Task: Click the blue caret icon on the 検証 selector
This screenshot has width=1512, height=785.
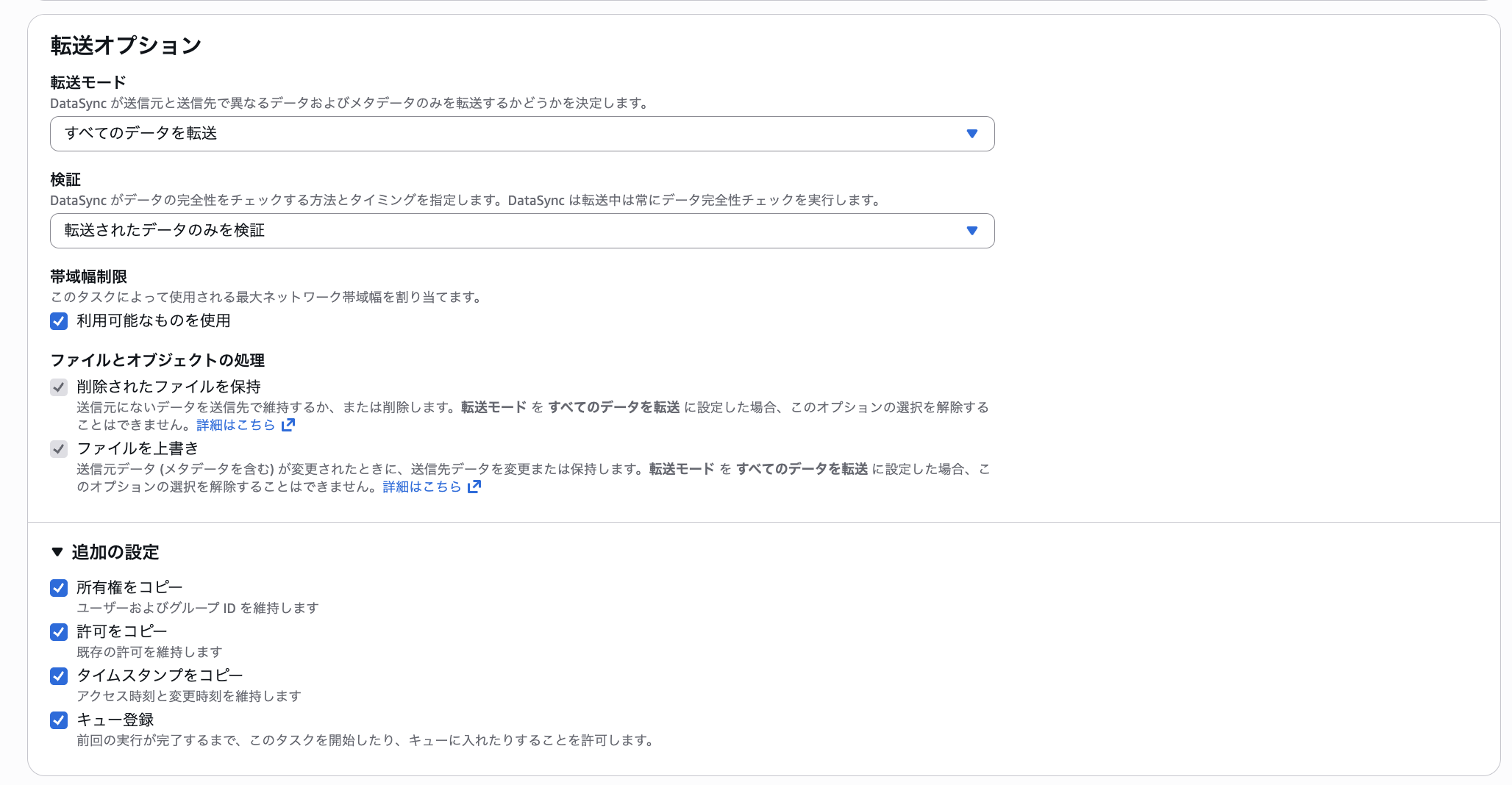Action: (972, 231)
